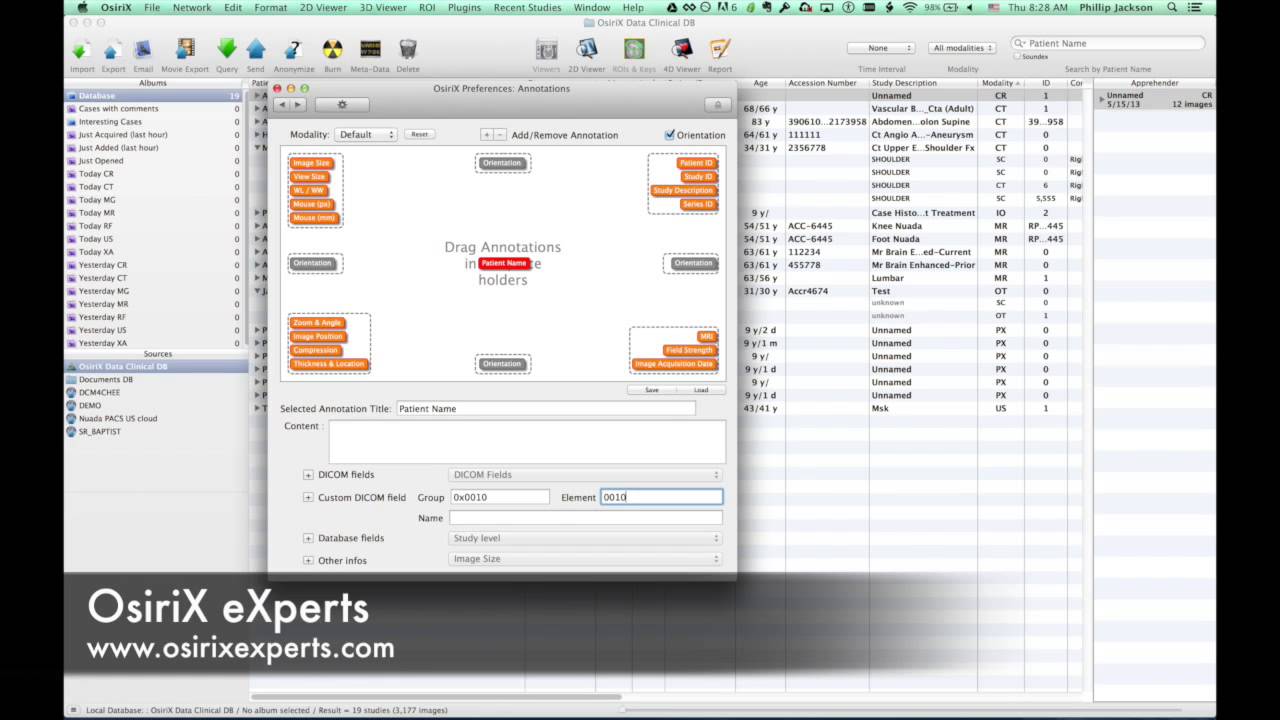Click the Import toolbar icon
This screenshot has width=1280, height=720.
coord(82,50)
